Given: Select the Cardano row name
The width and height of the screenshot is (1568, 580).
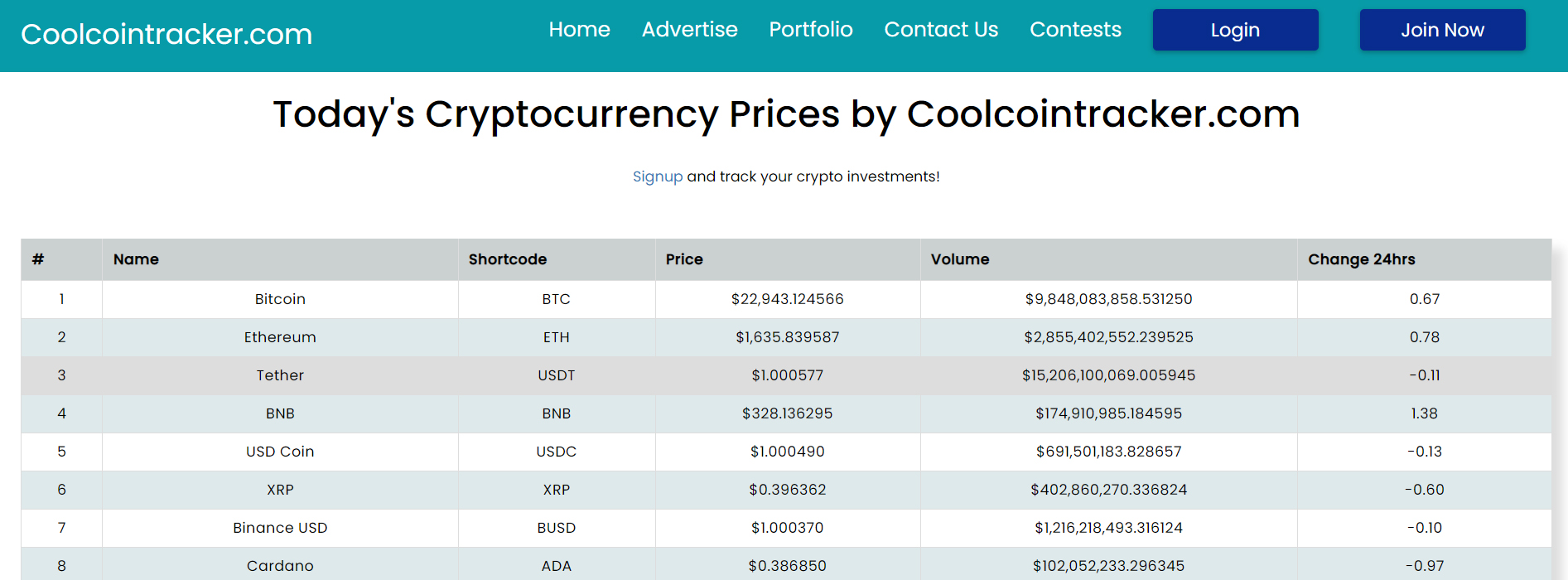Looking at the screenshot, I should coord(280,566).
